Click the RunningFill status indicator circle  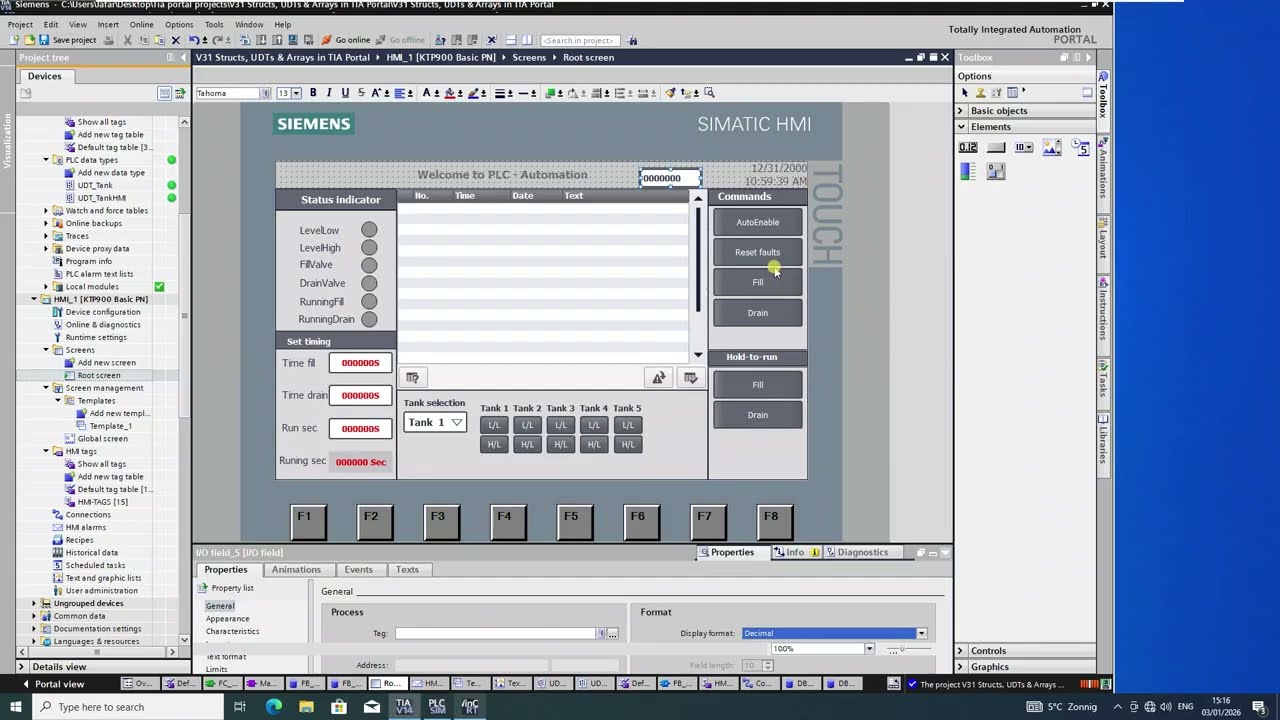point(369,301)
